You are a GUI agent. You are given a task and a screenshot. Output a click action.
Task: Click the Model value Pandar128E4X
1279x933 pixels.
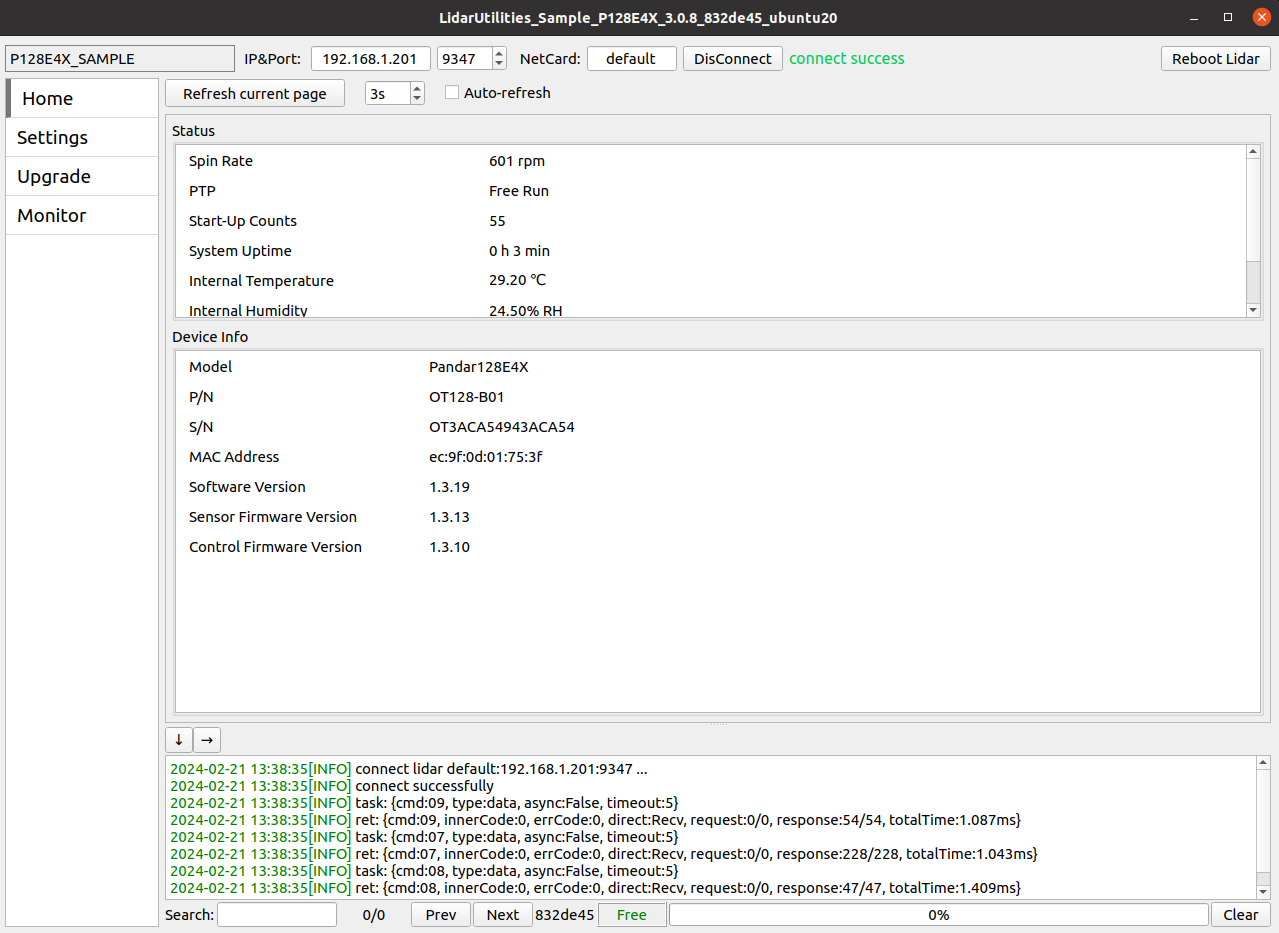[x=479, y=367]
